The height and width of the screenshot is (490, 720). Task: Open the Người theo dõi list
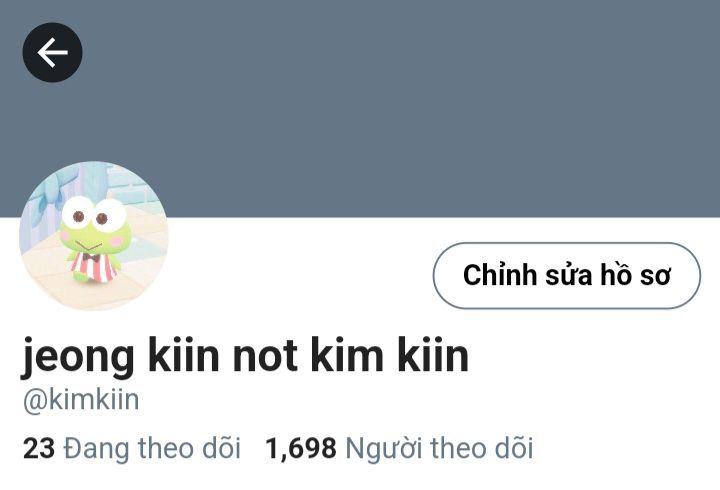coord(399,448)
